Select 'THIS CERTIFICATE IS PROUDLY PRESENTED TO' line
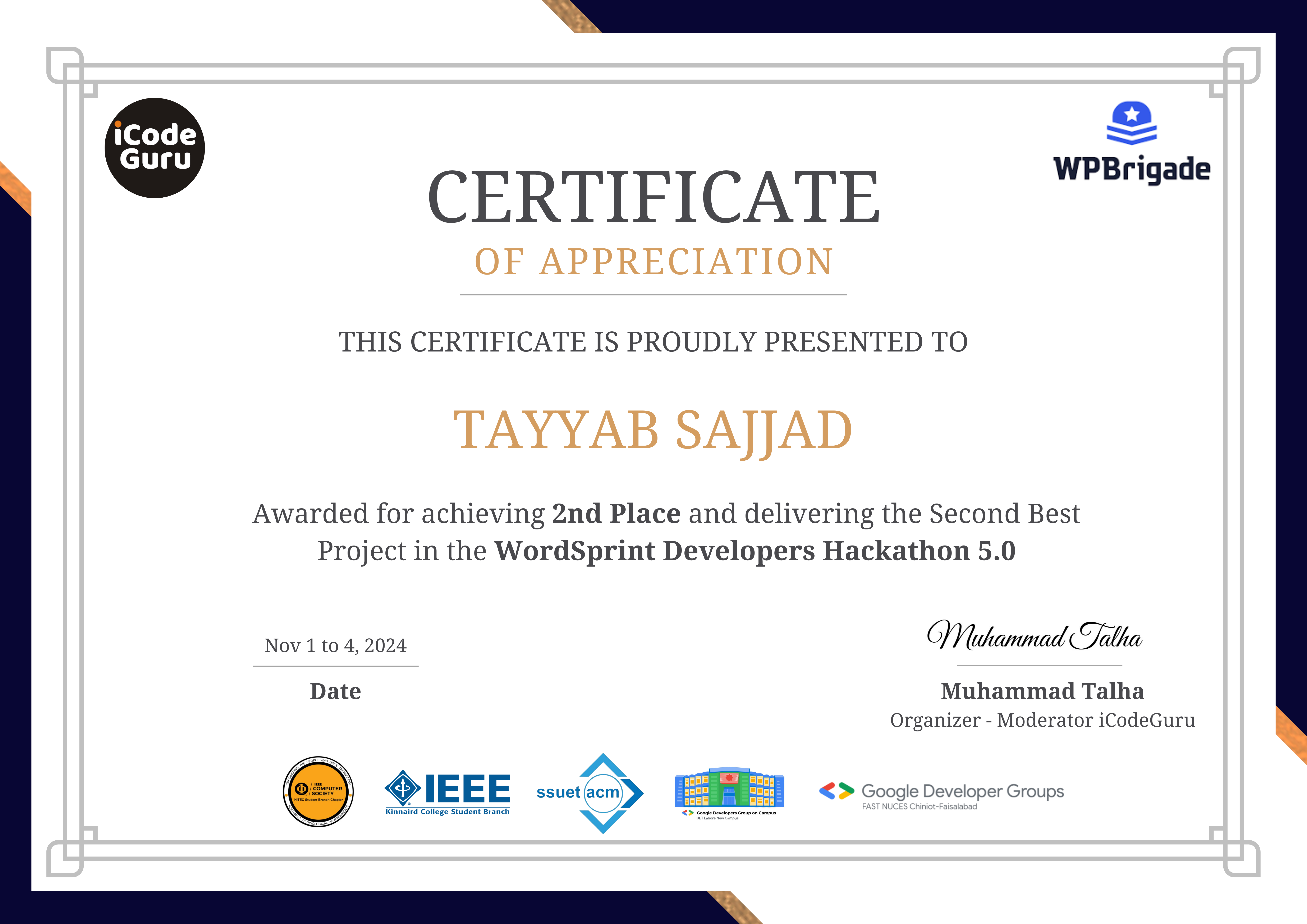Image resolution: width=1307 pixels, height=924 pixels. [653, 342]
